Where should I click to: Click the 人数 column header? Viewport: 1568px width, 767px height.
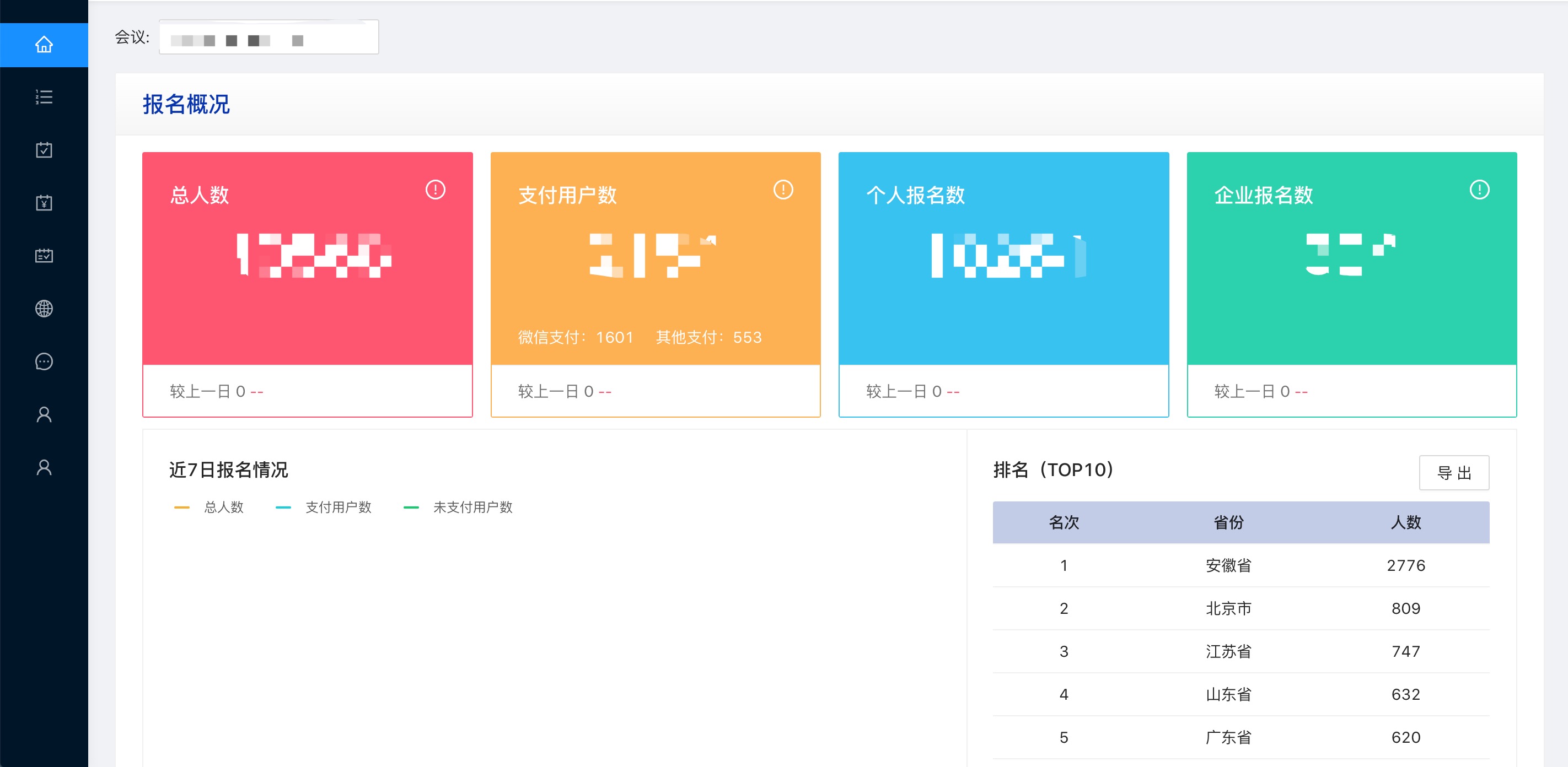tap(1406, 522)
